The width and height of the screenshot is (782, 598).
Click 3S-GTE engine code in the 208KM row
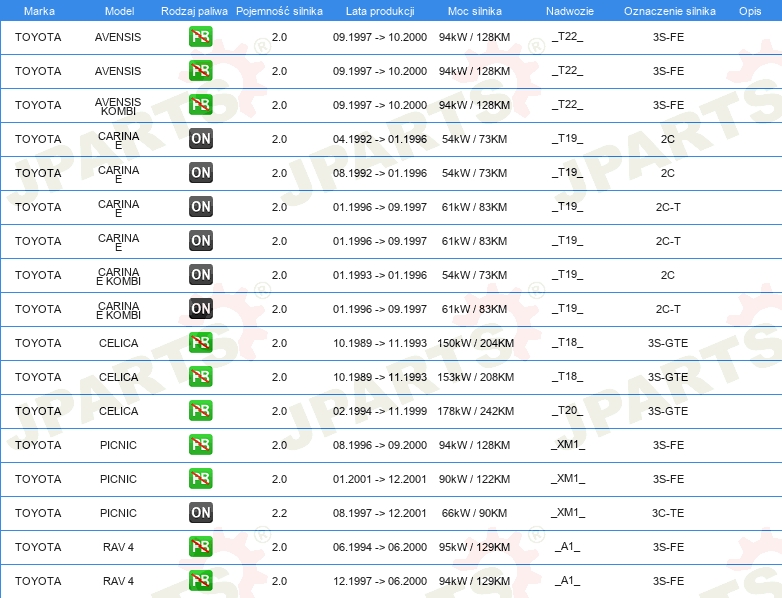point(668,377)
